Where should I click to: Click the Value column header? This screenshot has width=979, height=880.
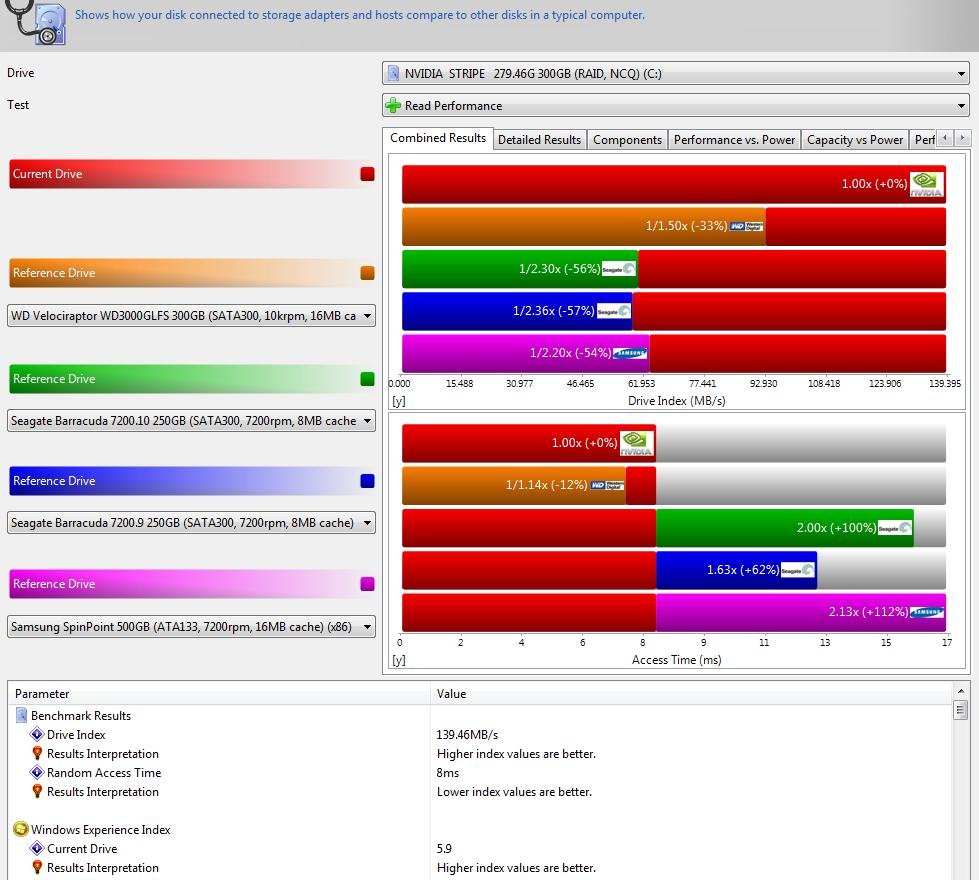[691, 694]
